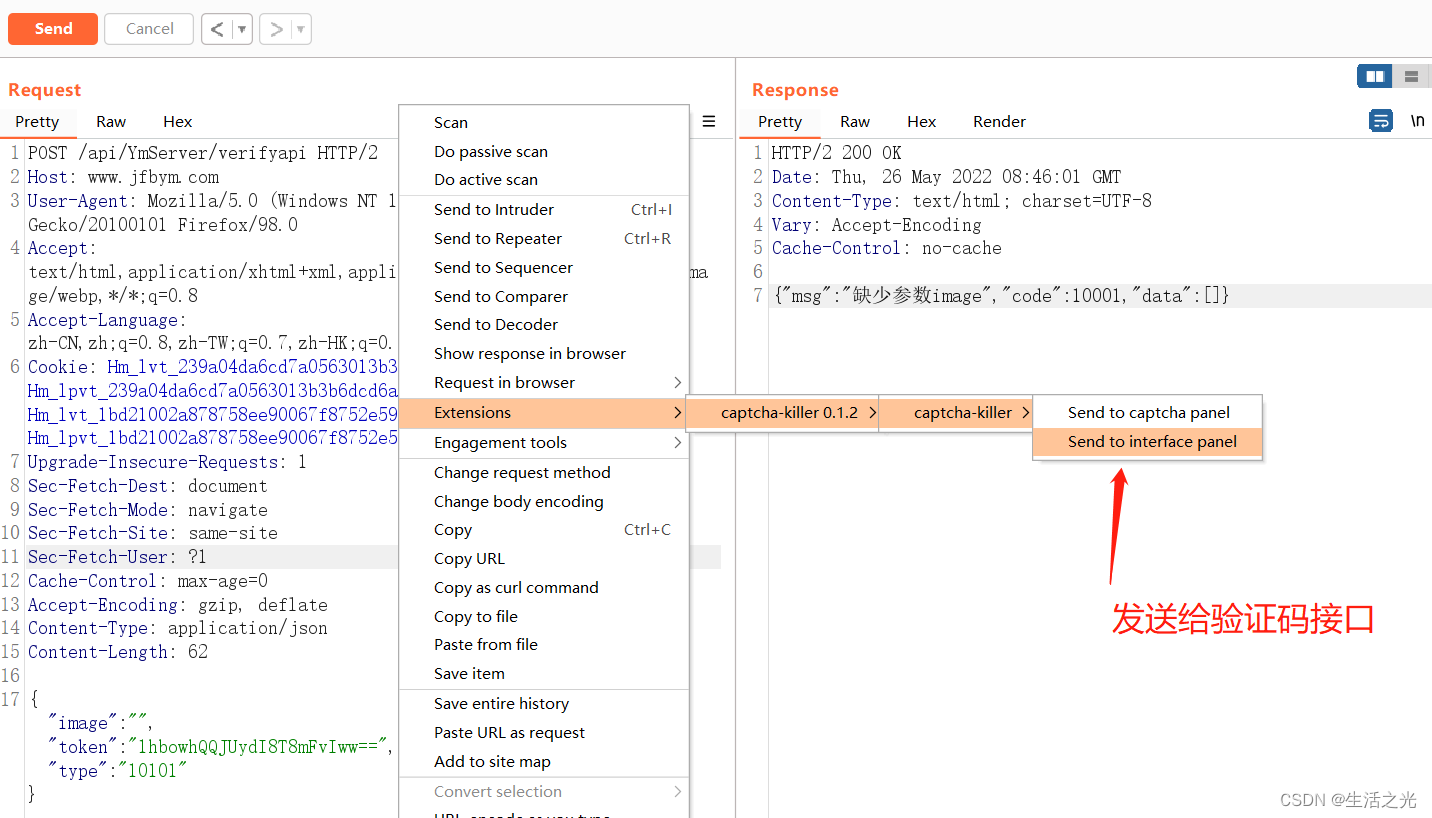Choose Send to Repeater from the menu
The width and height of the screenshot is (1432, 818).
pyautogui.click(x=497, y=238)
